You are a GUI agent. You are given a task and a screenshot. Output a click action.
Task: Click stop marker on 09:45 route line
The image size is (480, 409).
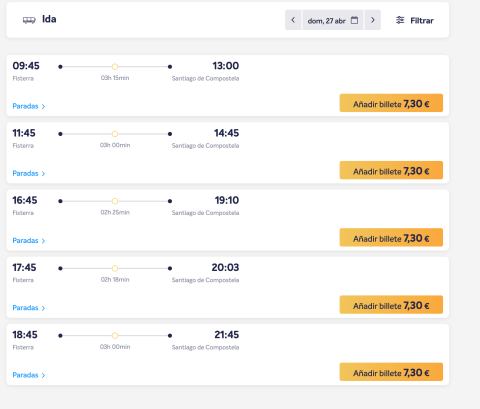coord(115,67)
